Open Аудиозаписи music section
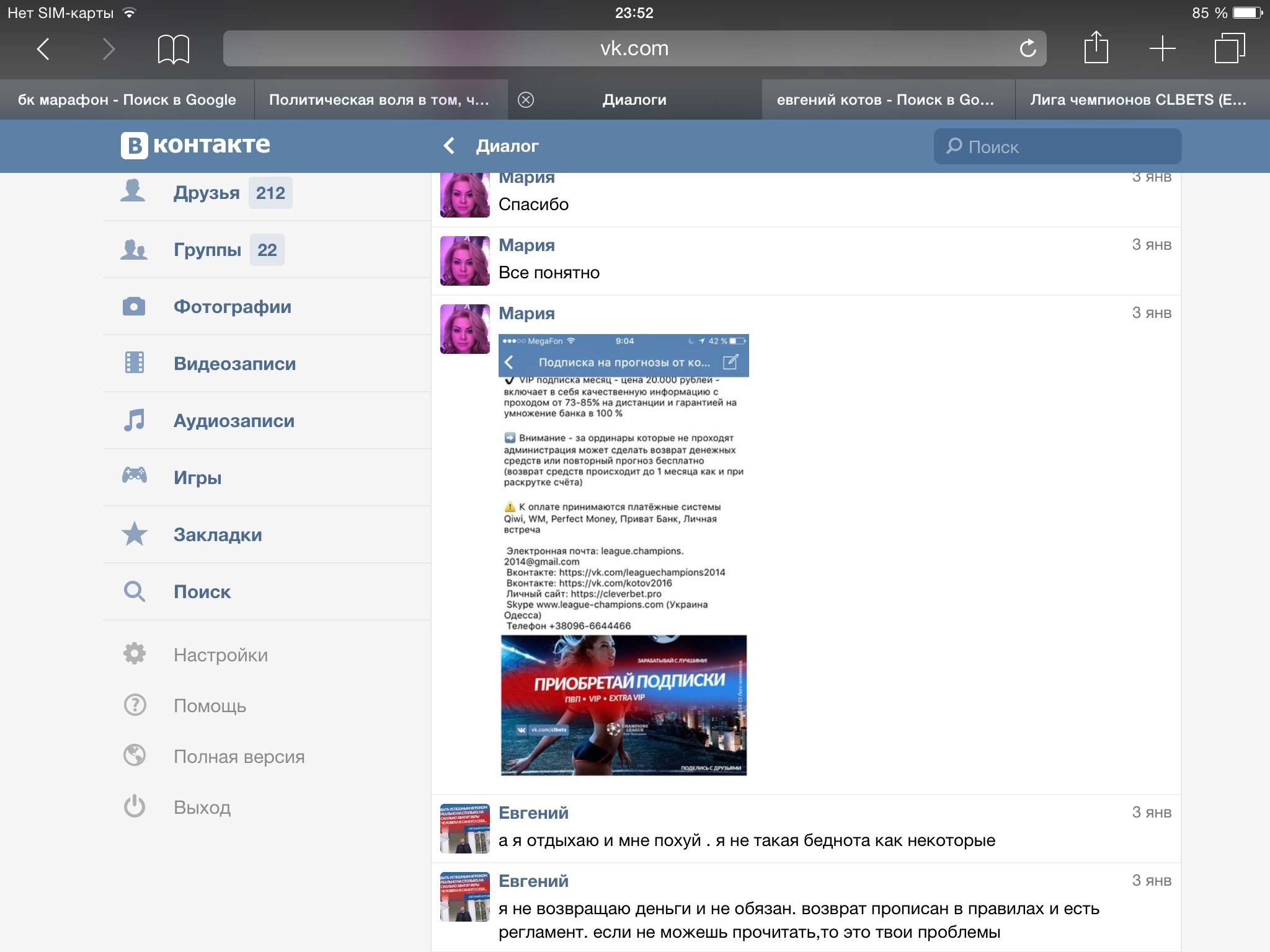The height and width of the screenshot is (952, 1270). tap(234, 421)
